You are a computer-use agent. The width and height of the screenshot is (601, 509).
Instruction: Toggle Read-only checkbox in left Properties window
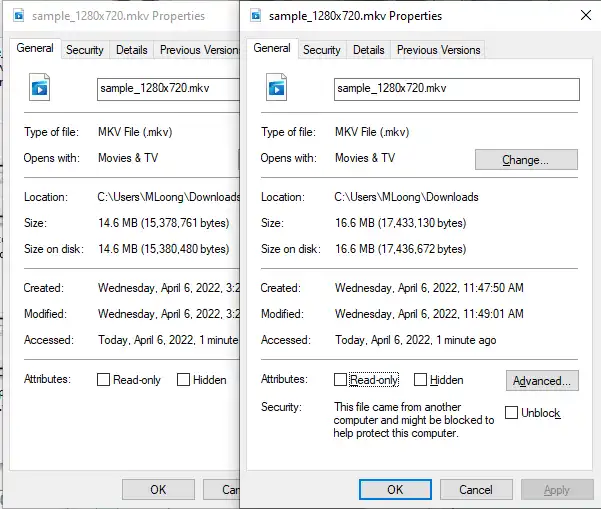point(103,379)
